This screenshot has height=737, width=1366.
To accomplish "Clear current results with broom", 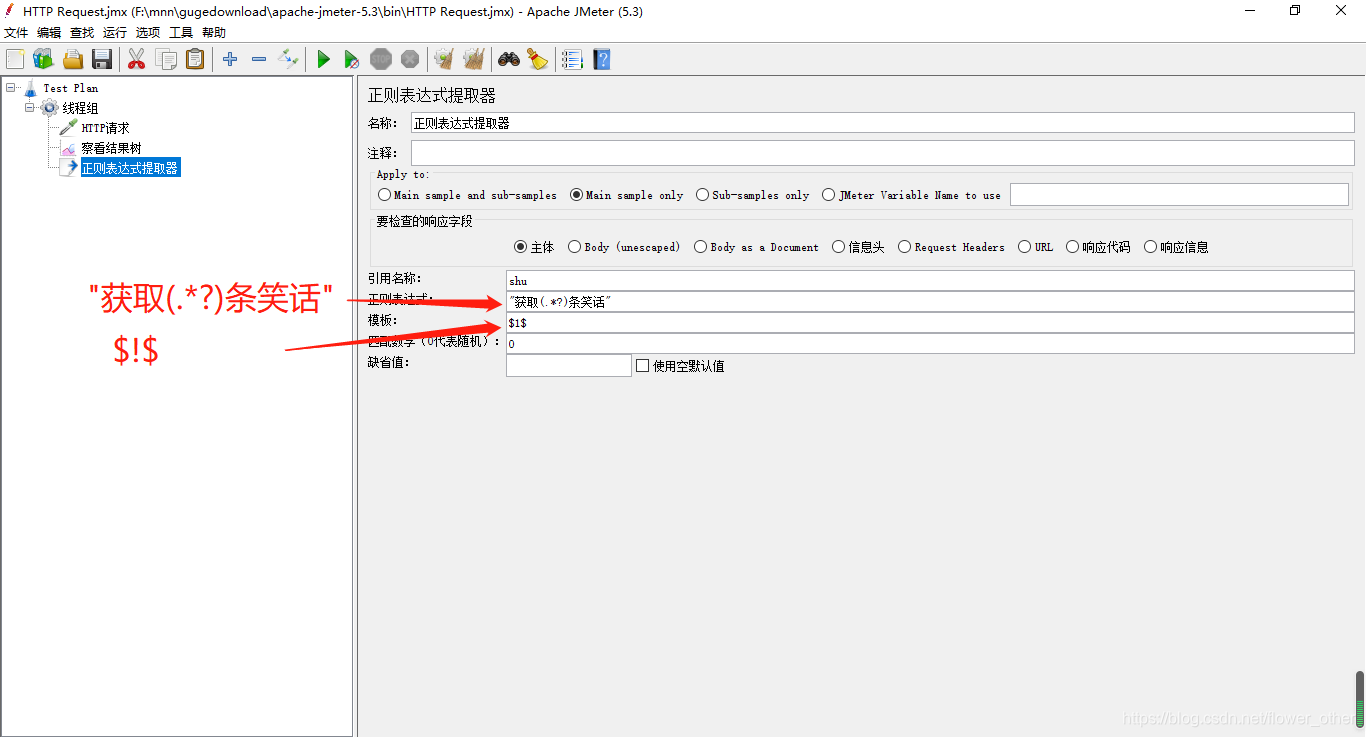I will point(444,60).
